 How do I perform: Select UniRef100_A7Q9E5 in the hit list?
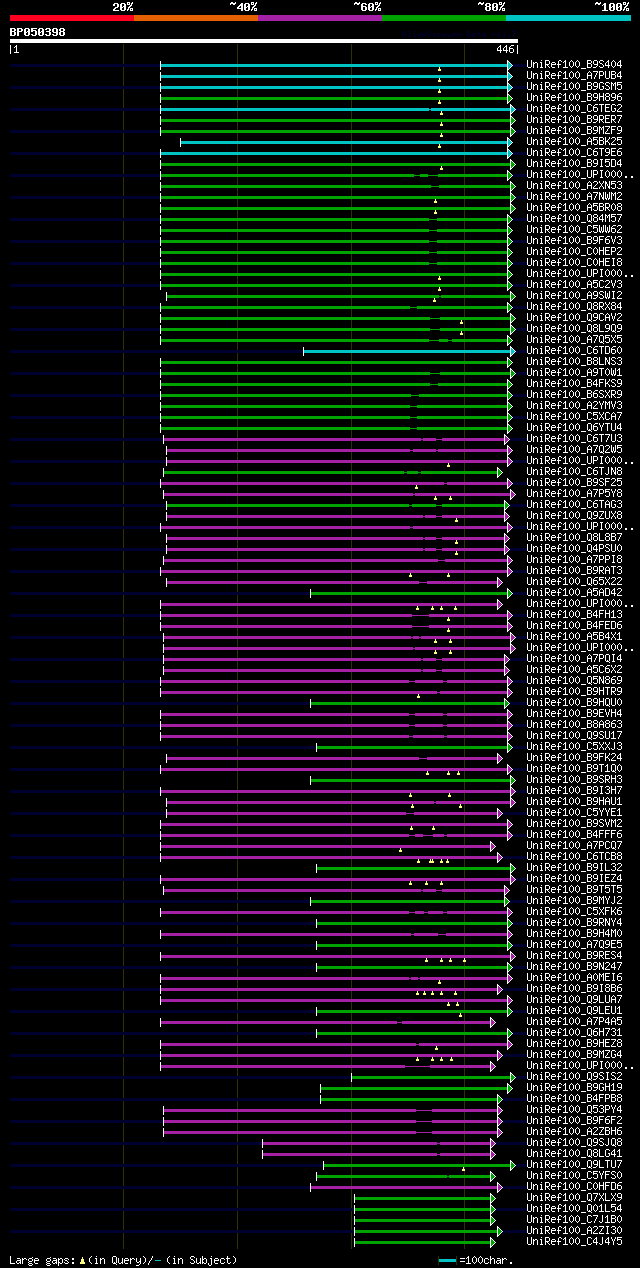(x=574, y=945)
